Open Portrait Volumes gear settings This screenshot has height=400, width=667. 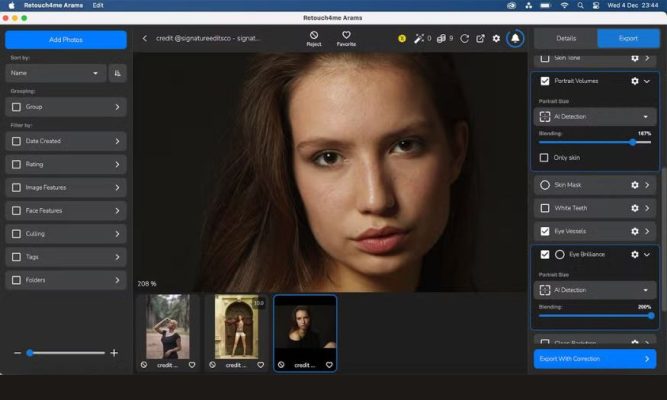coord(634,81)
